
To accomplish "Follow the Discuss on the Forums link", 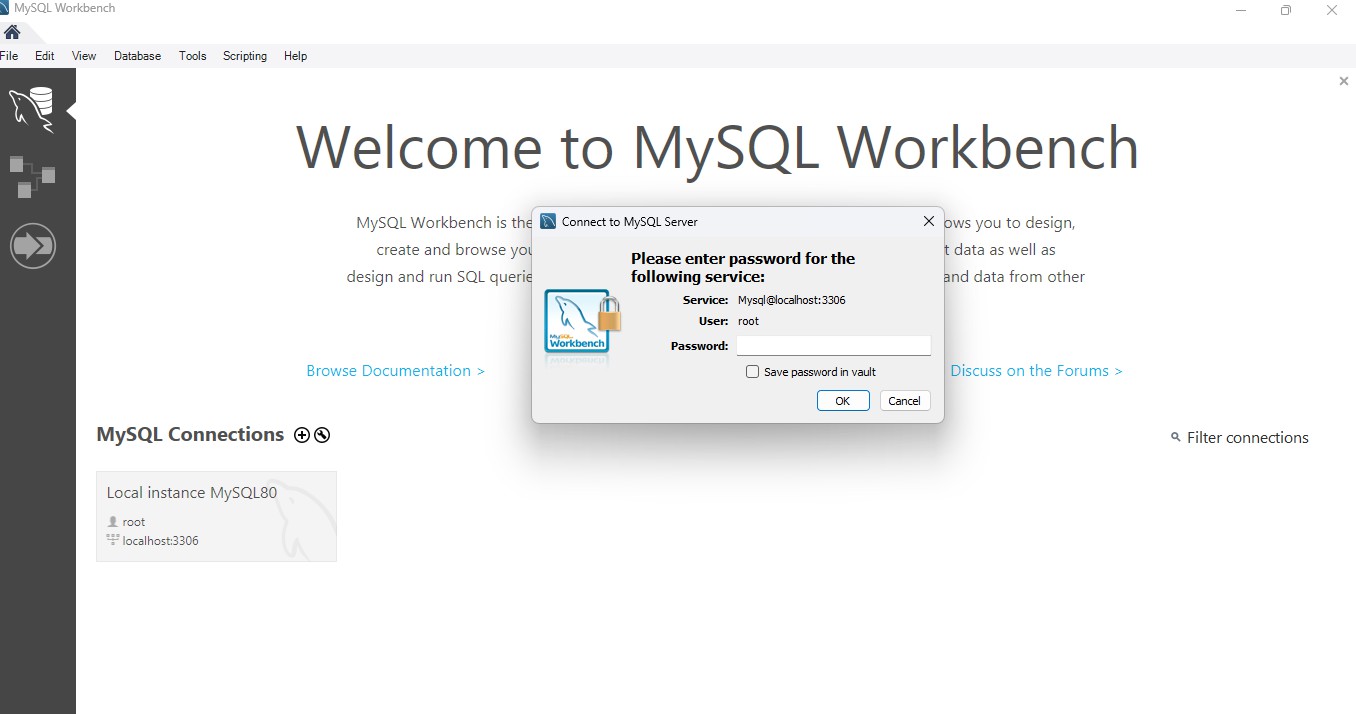I will 1036,371.
